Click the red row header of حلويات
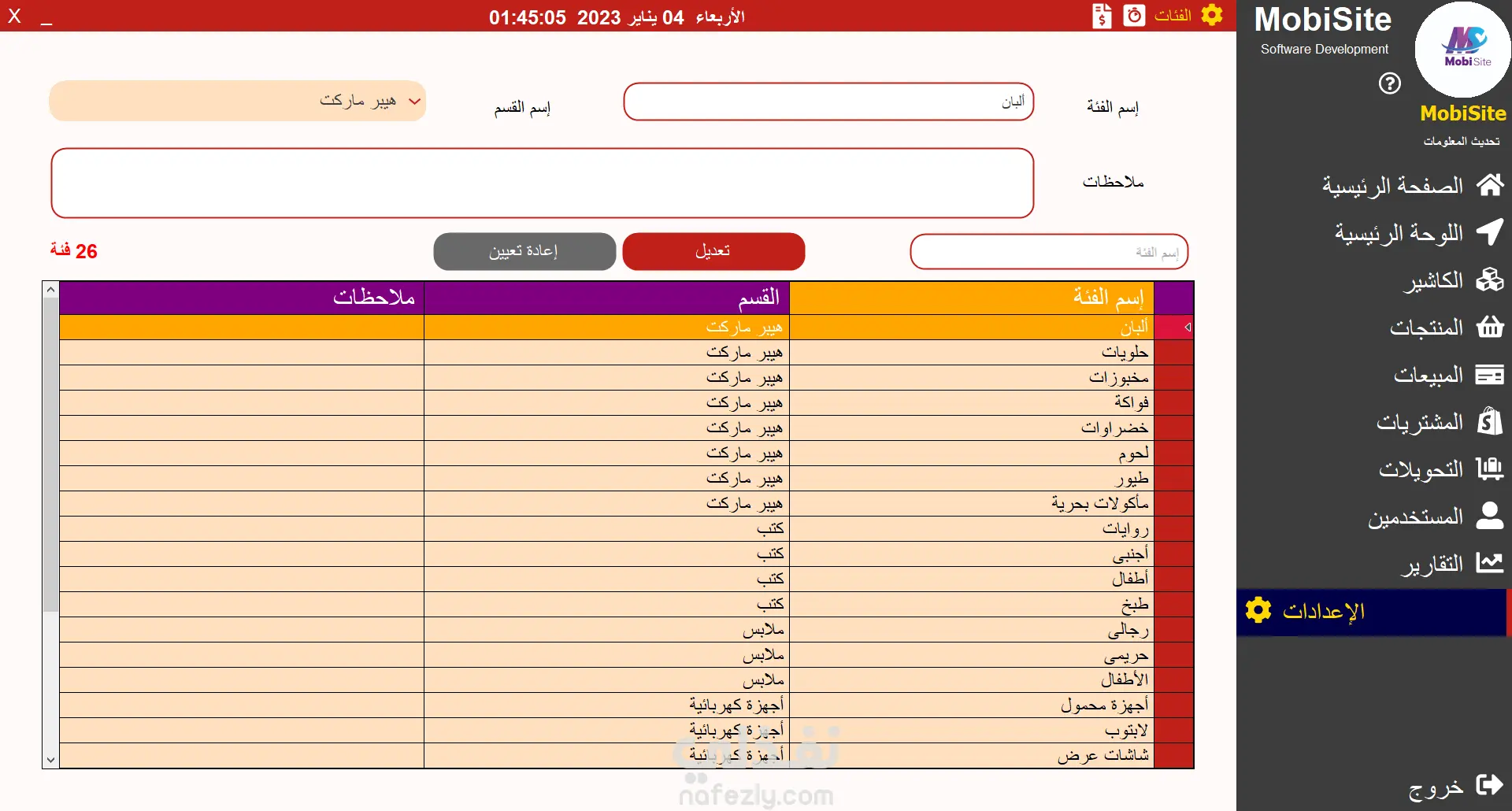The image size is (1512, 811). click(x=1174, y=352)
